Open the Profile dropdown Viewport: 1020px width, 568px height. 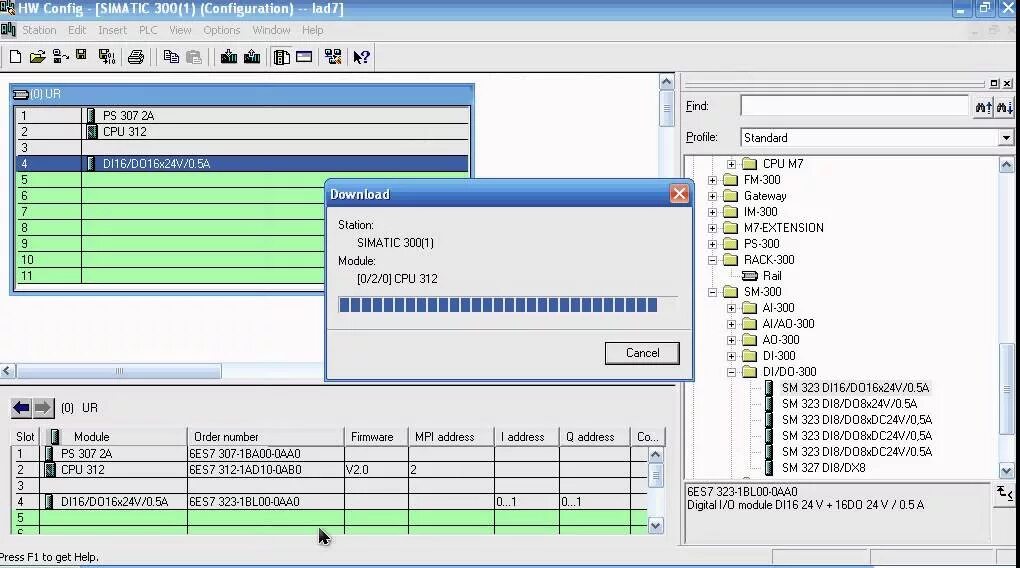(1006, 138)
